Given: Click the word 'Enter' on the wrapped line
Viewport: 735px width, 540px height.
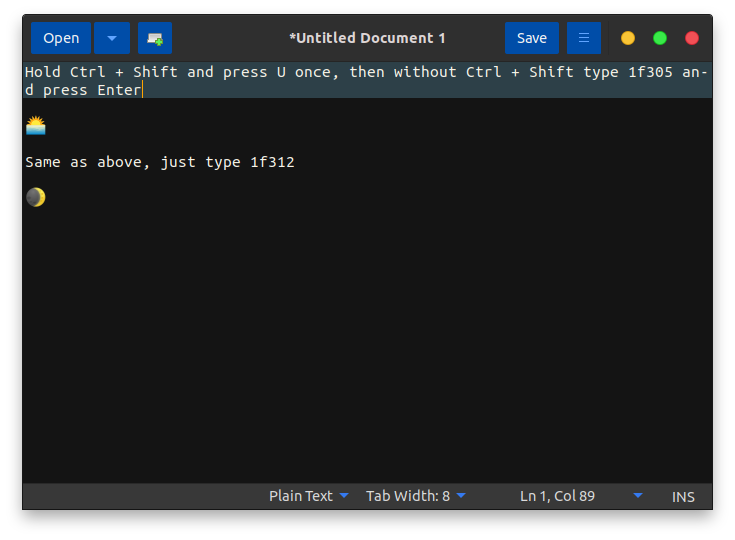Looking at the screenshot, I should (x=119, y=90).
